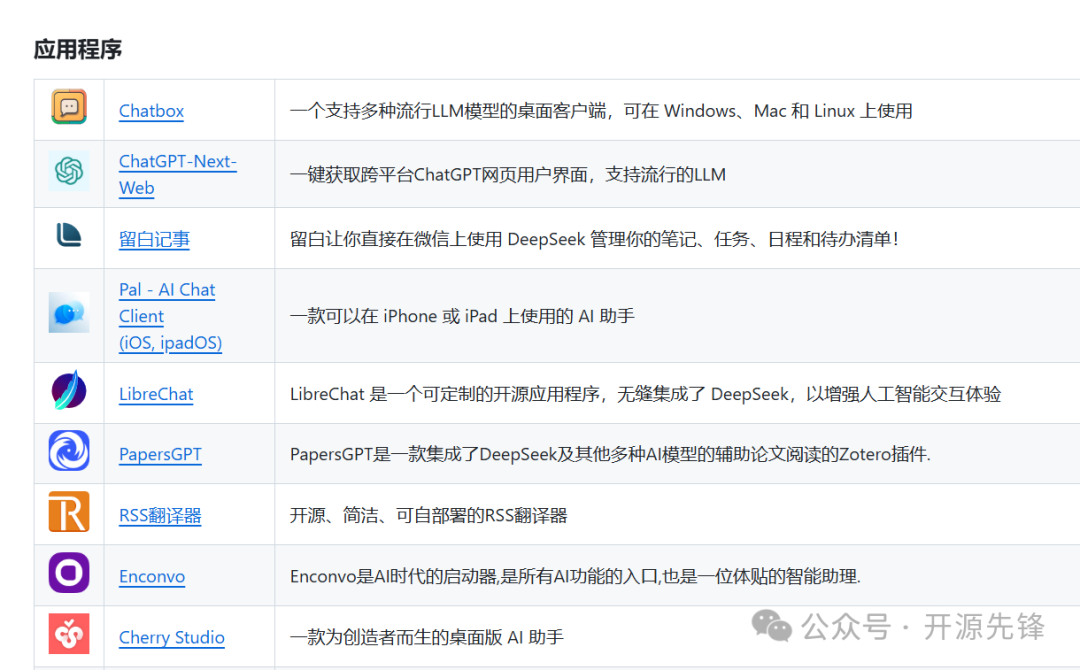The image size is (1080, 670).
Task: Click the text 一款为创造者而生的桌面版 AI 助手
Action: (x=426, y=638)
